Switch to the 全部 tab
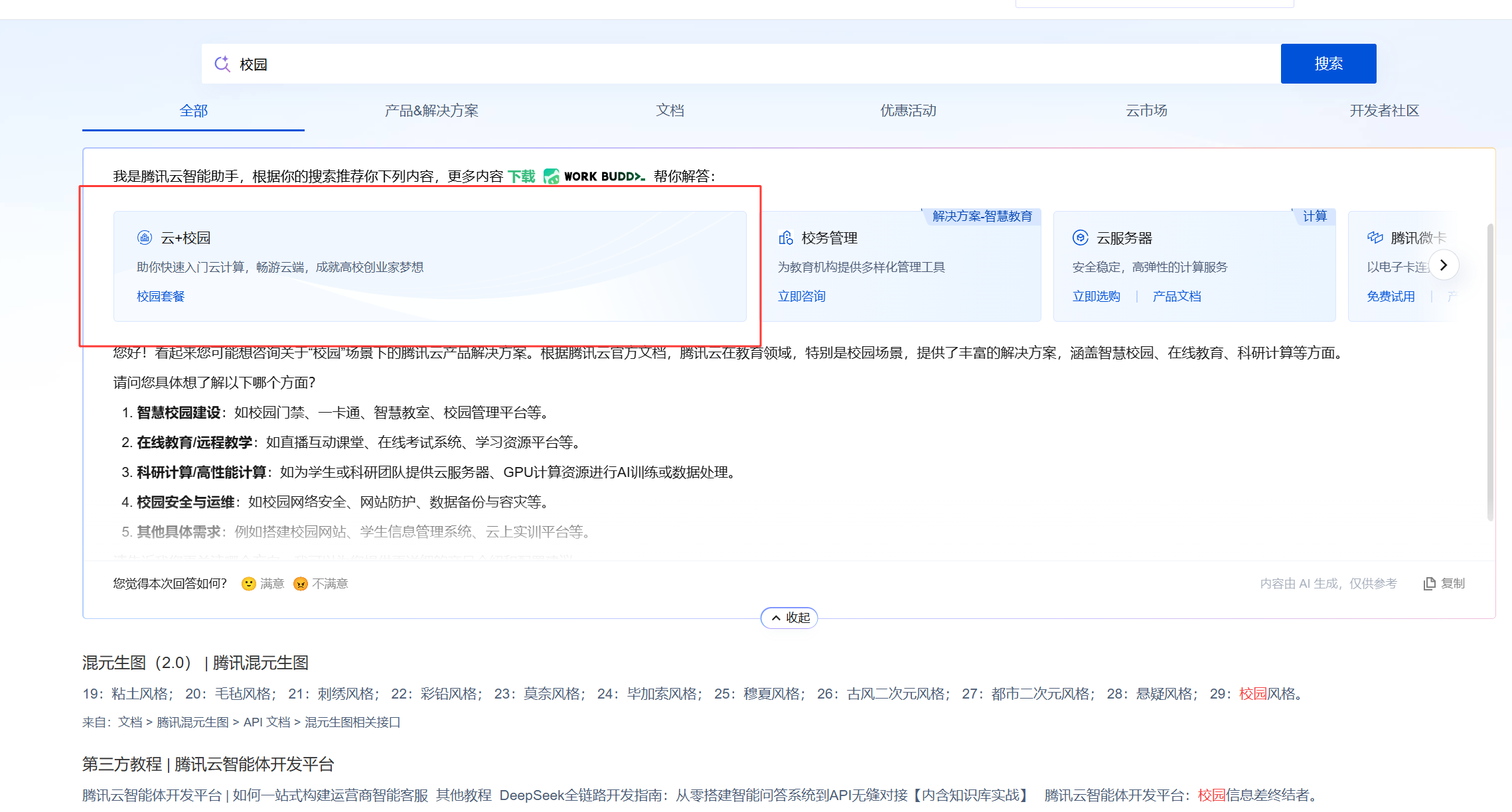The height and width of the screenshot is (812, 1512). click(x=194, y=111)
